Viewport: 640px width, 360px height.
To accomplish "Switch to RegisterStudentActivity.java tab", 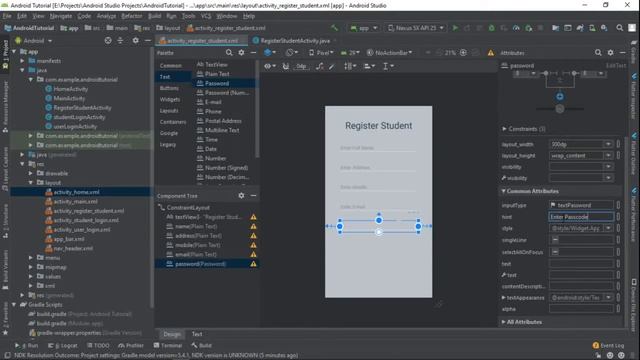I will point(295,40).
